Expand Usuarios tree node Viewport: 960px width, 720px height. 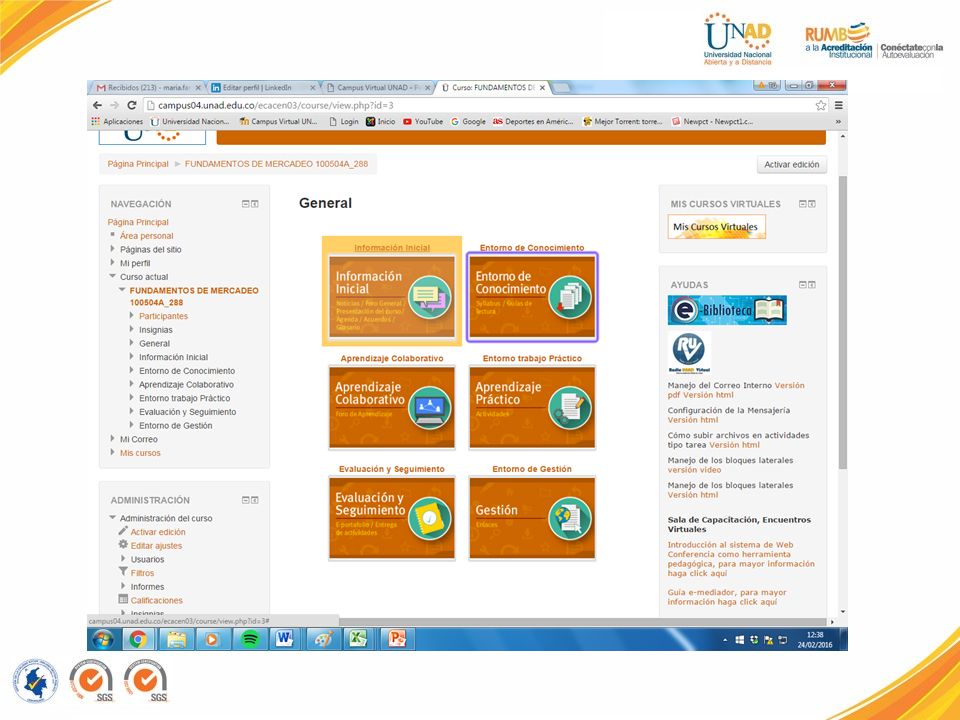pyautogui.click(x=123, y=558)
